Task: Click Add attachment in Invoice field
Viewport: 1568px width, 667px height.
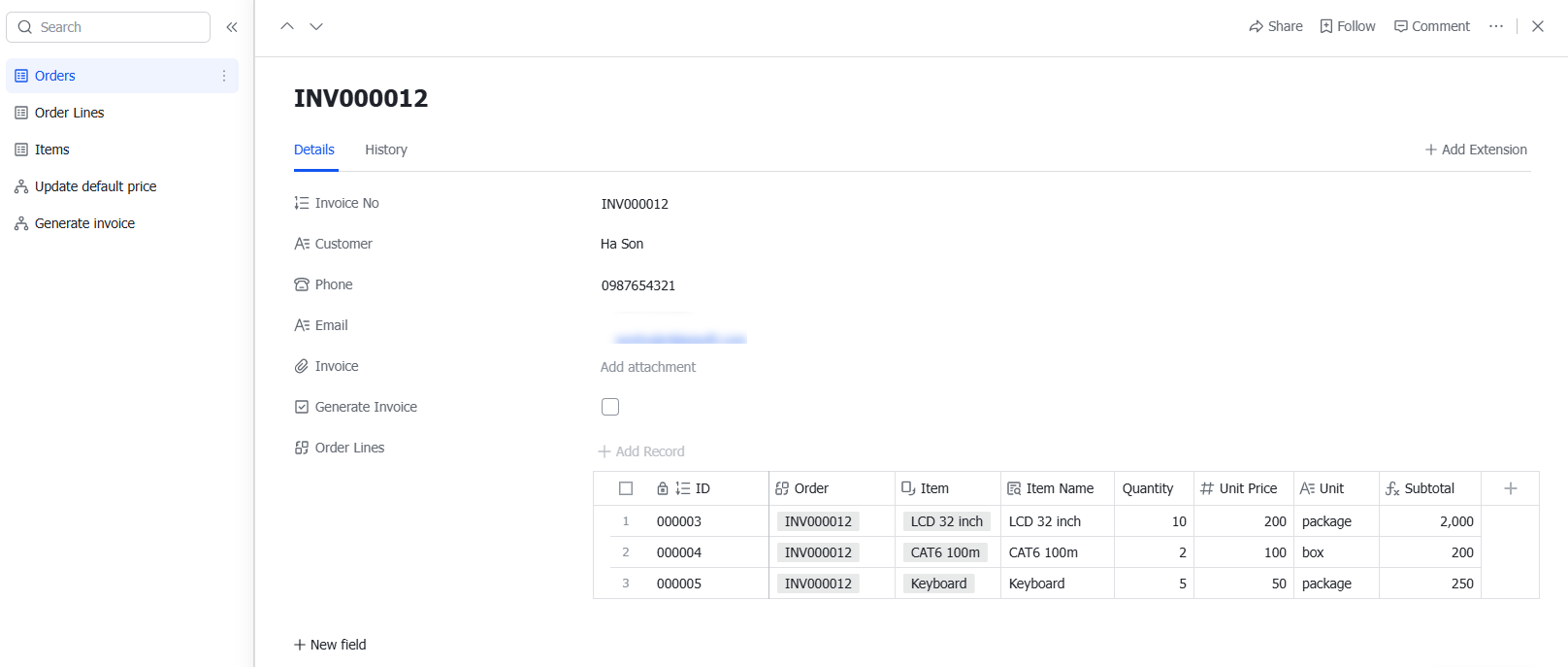Action: (x=648, y=367)
